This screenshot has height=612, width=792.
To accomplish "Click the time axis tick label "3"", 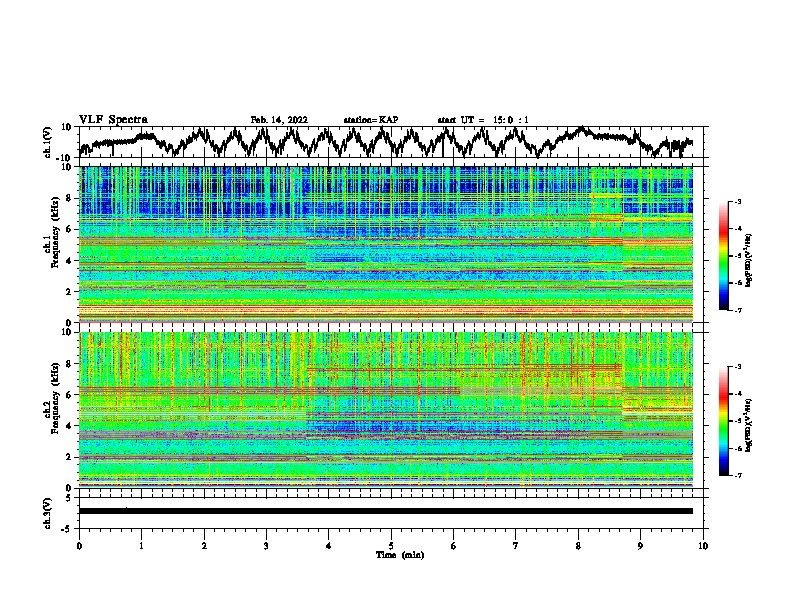I will click(x=266, y=546).
